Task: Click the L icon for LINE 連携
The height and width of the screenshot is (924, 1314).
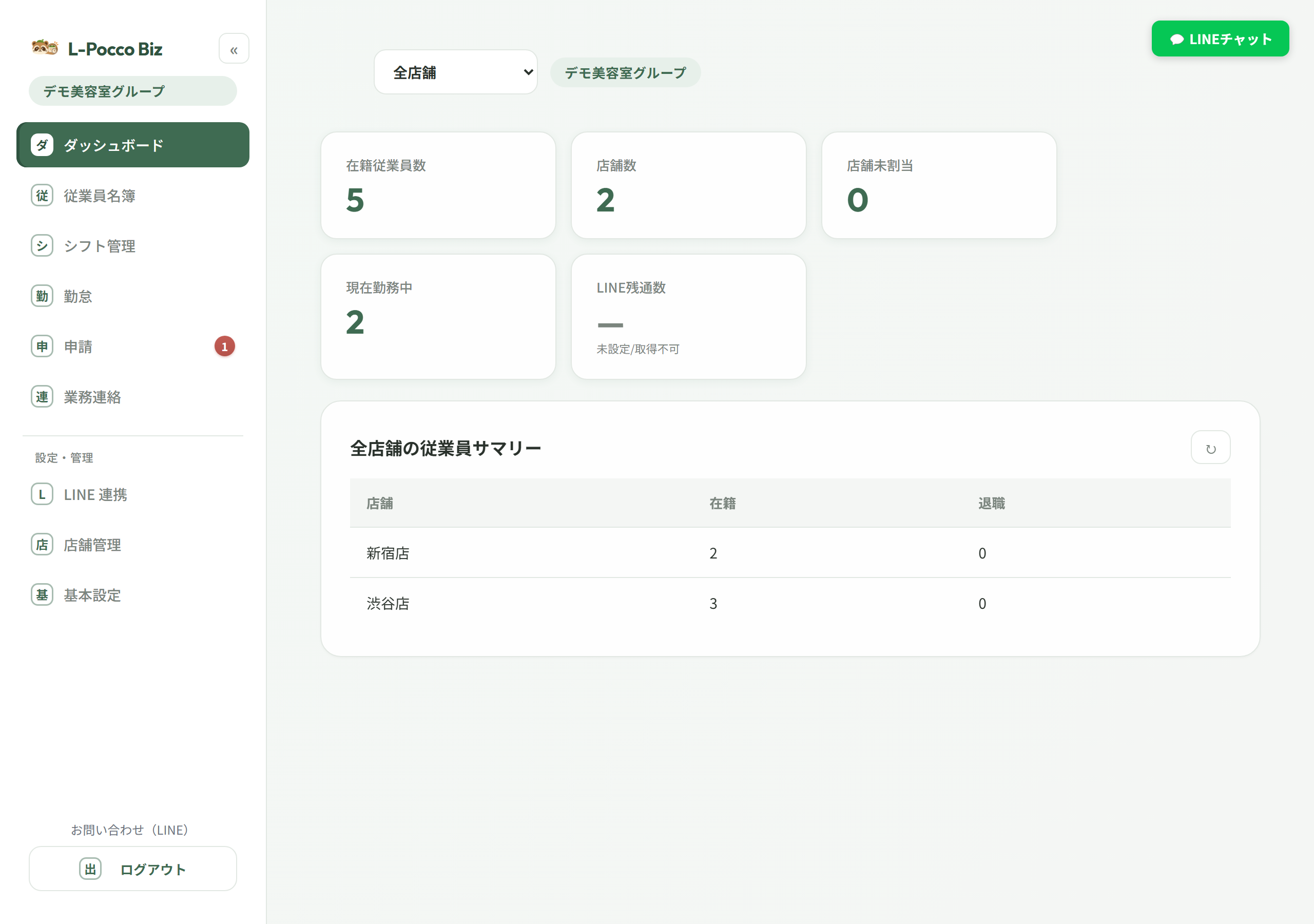Action: [42, 494]
